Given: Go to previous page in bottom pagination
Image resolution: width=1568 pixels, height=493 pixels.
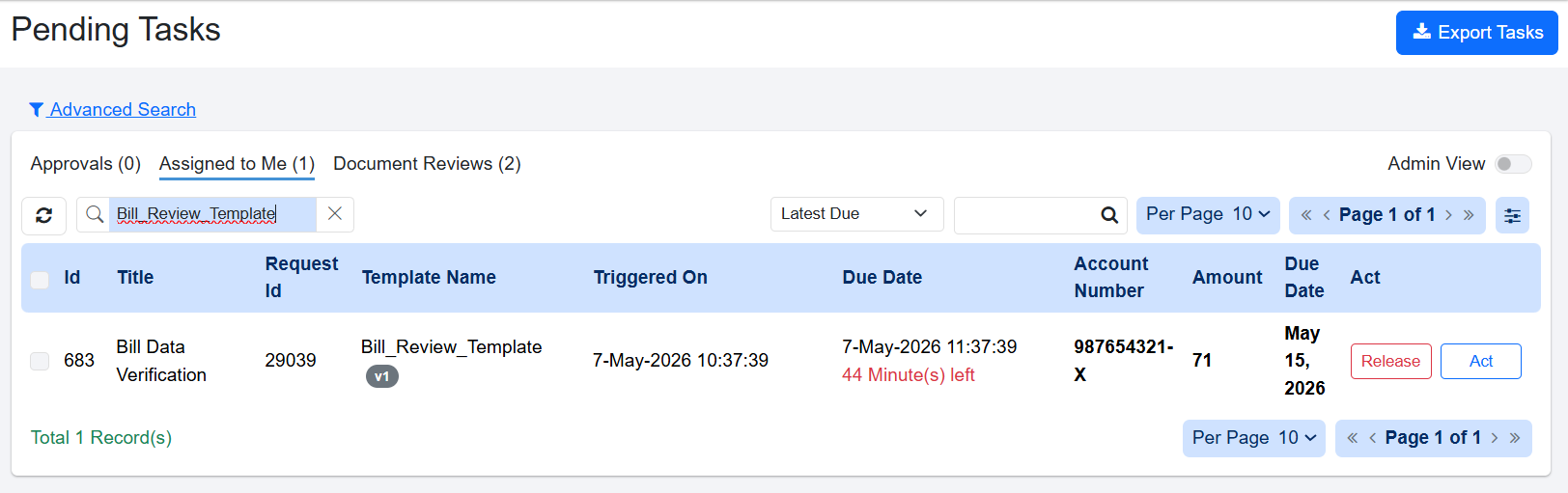Looking at the screenshot, I should coord(1372,438).
